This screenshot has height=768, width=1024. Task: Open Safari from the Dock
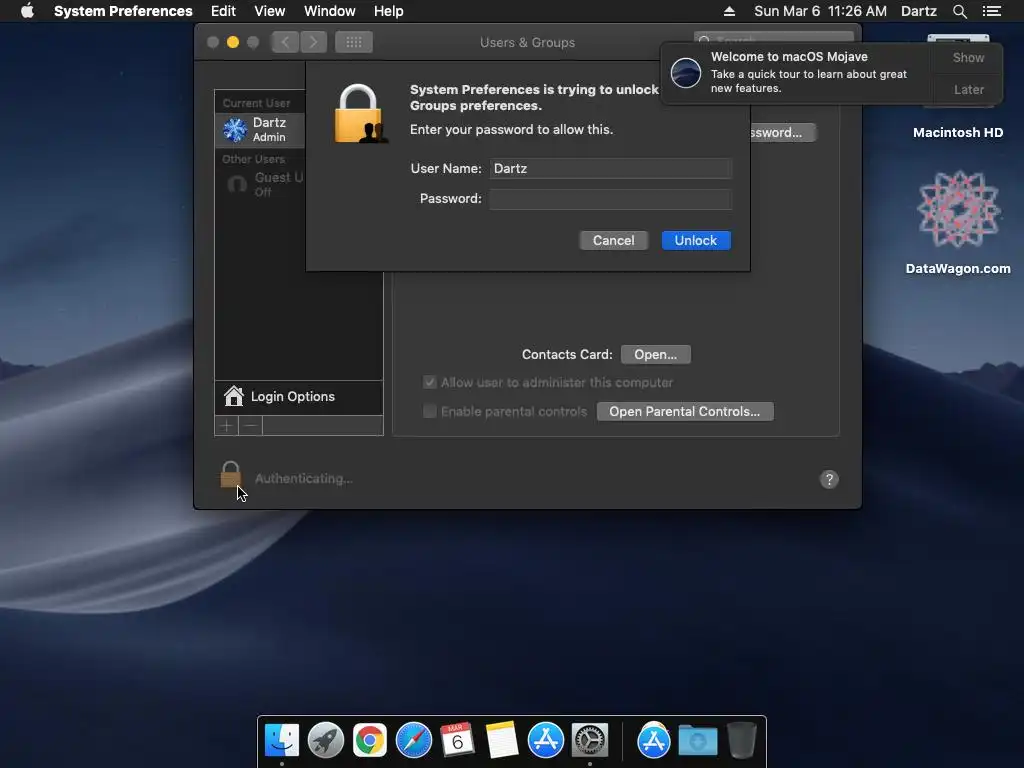(x=413, y=740)
